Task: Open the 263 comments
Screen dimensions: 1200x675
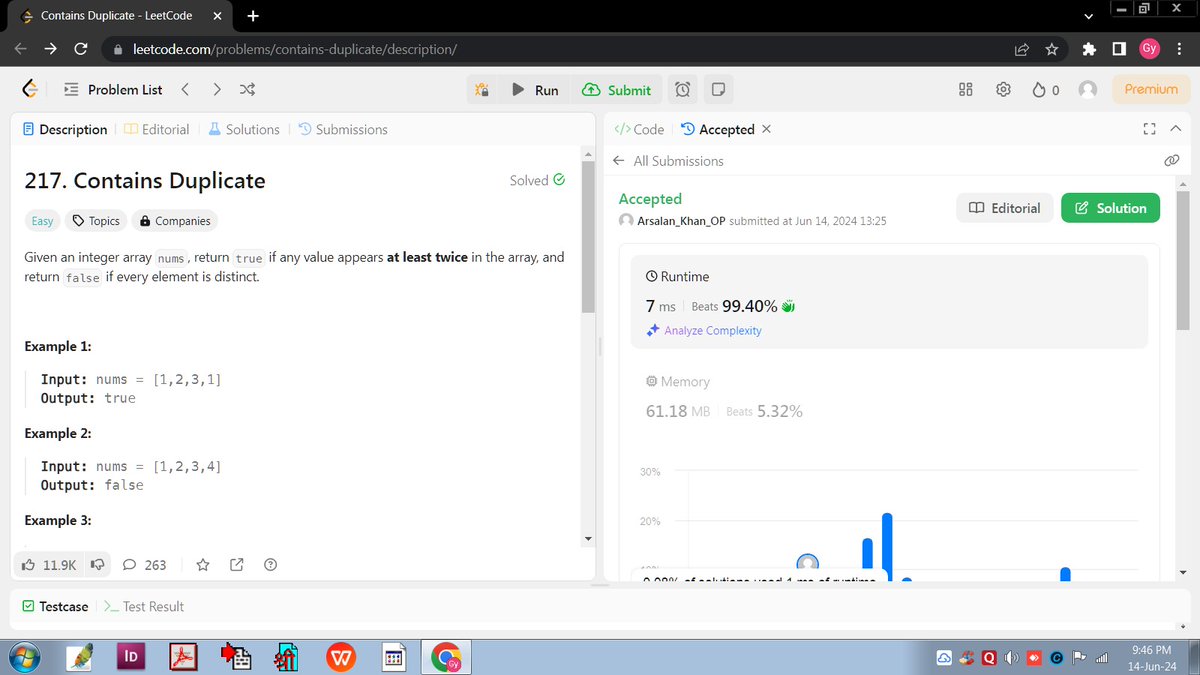Action: coord(144,565)
